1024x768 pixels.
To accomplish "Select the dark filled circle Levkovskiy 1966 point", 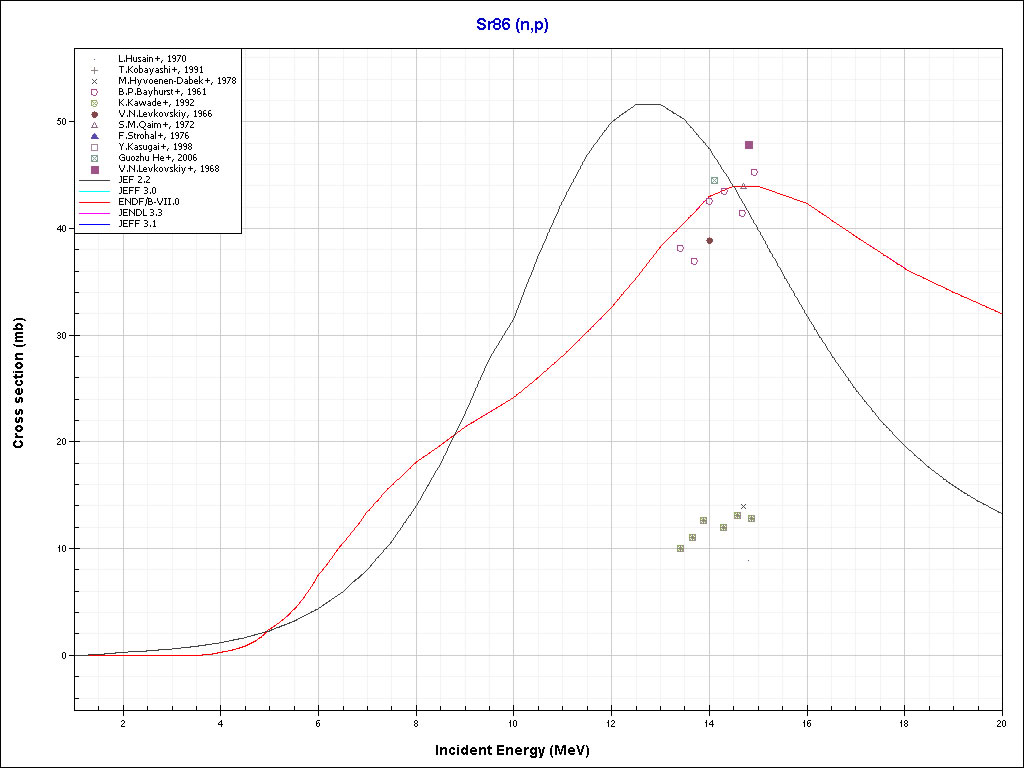I will (x=709, y=240).
